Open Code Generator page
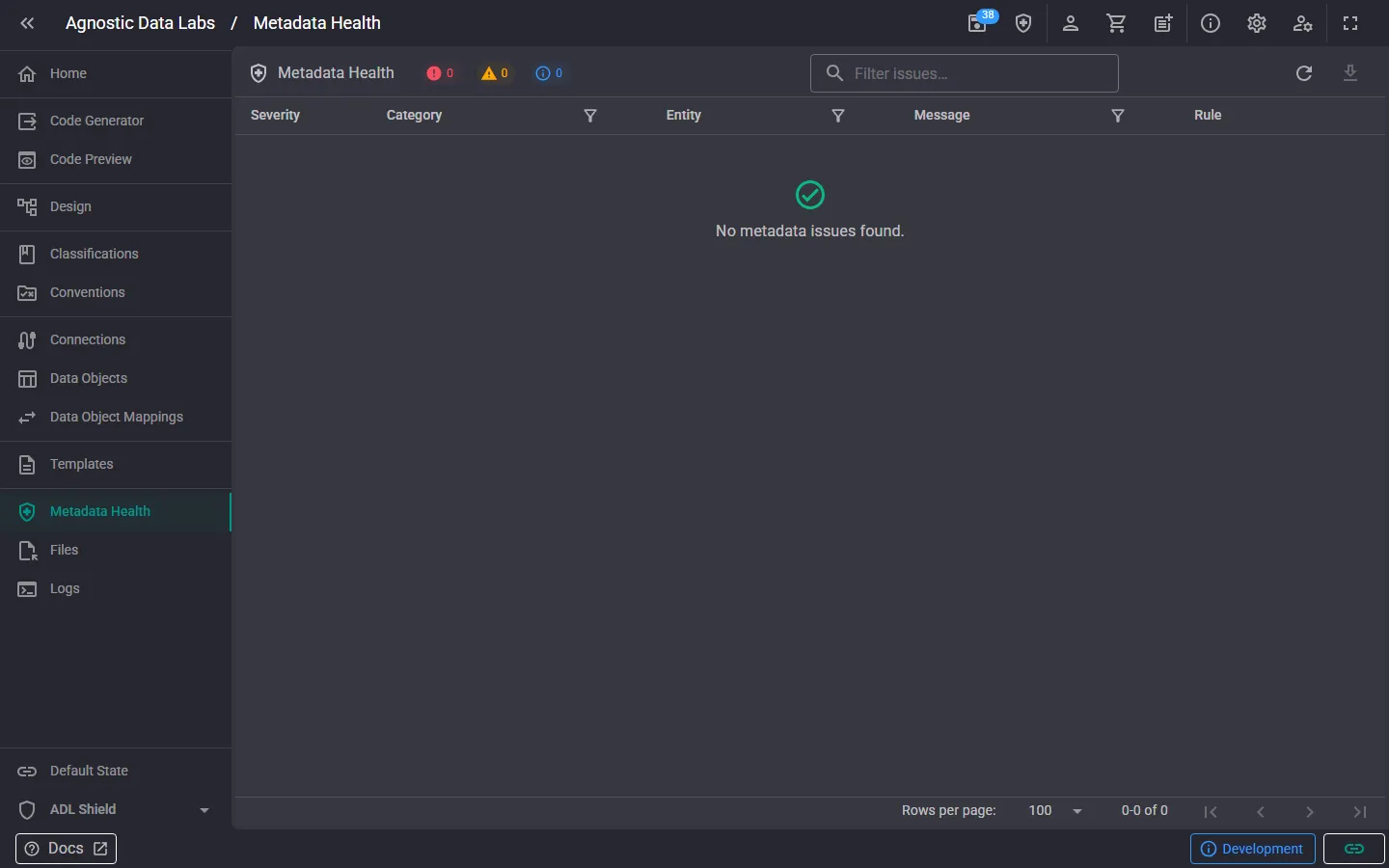 116,121
